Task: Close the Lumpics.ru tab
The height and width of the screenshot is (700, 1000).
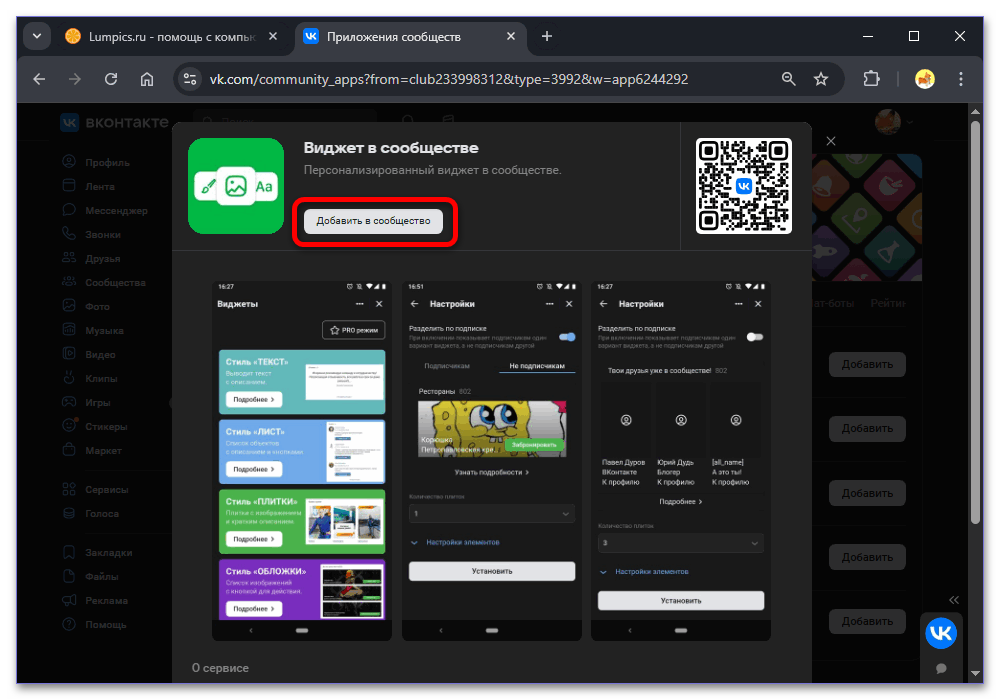Action: [273, 36]
